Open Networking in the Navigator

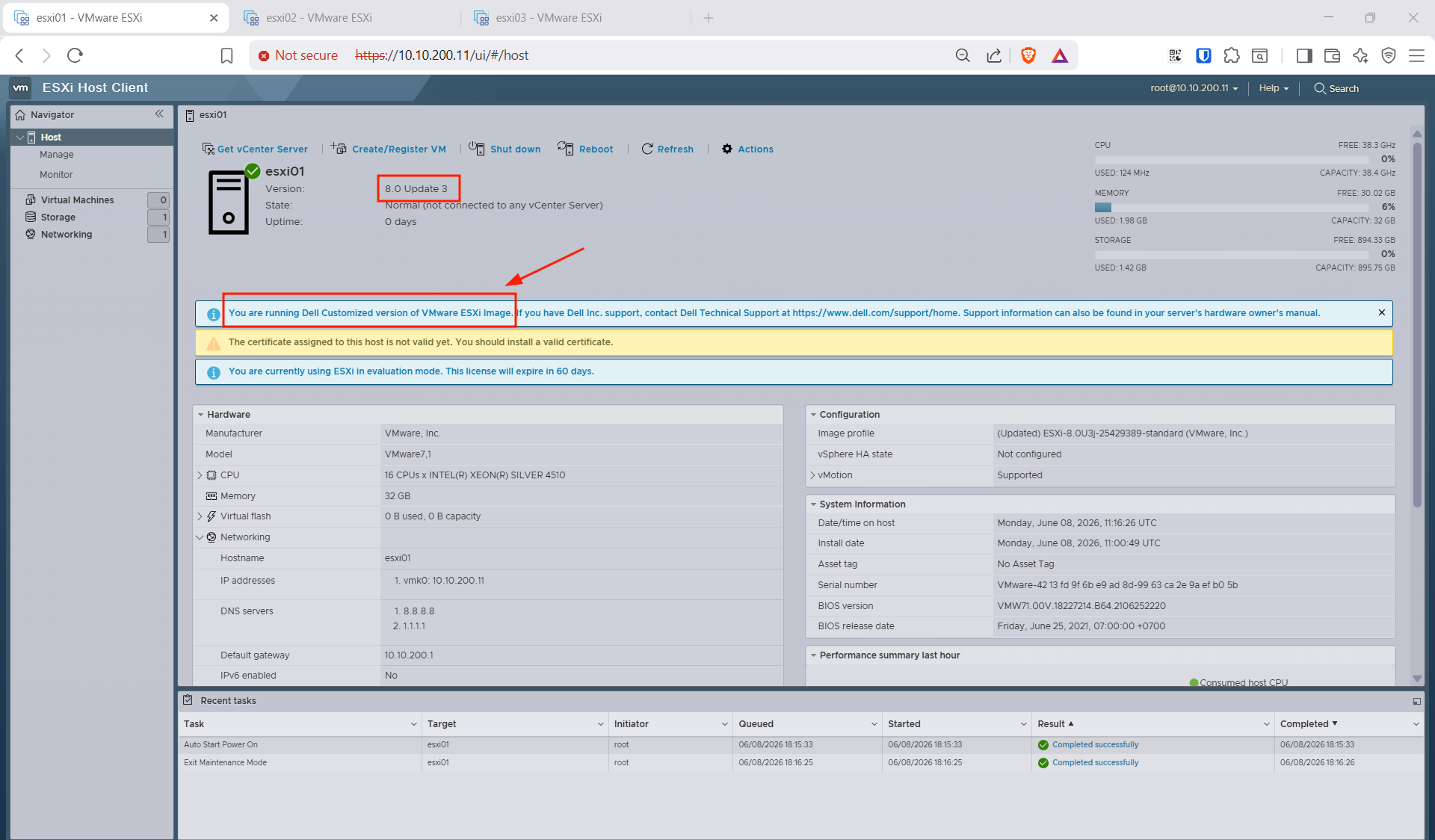click(x=67, y=235)
